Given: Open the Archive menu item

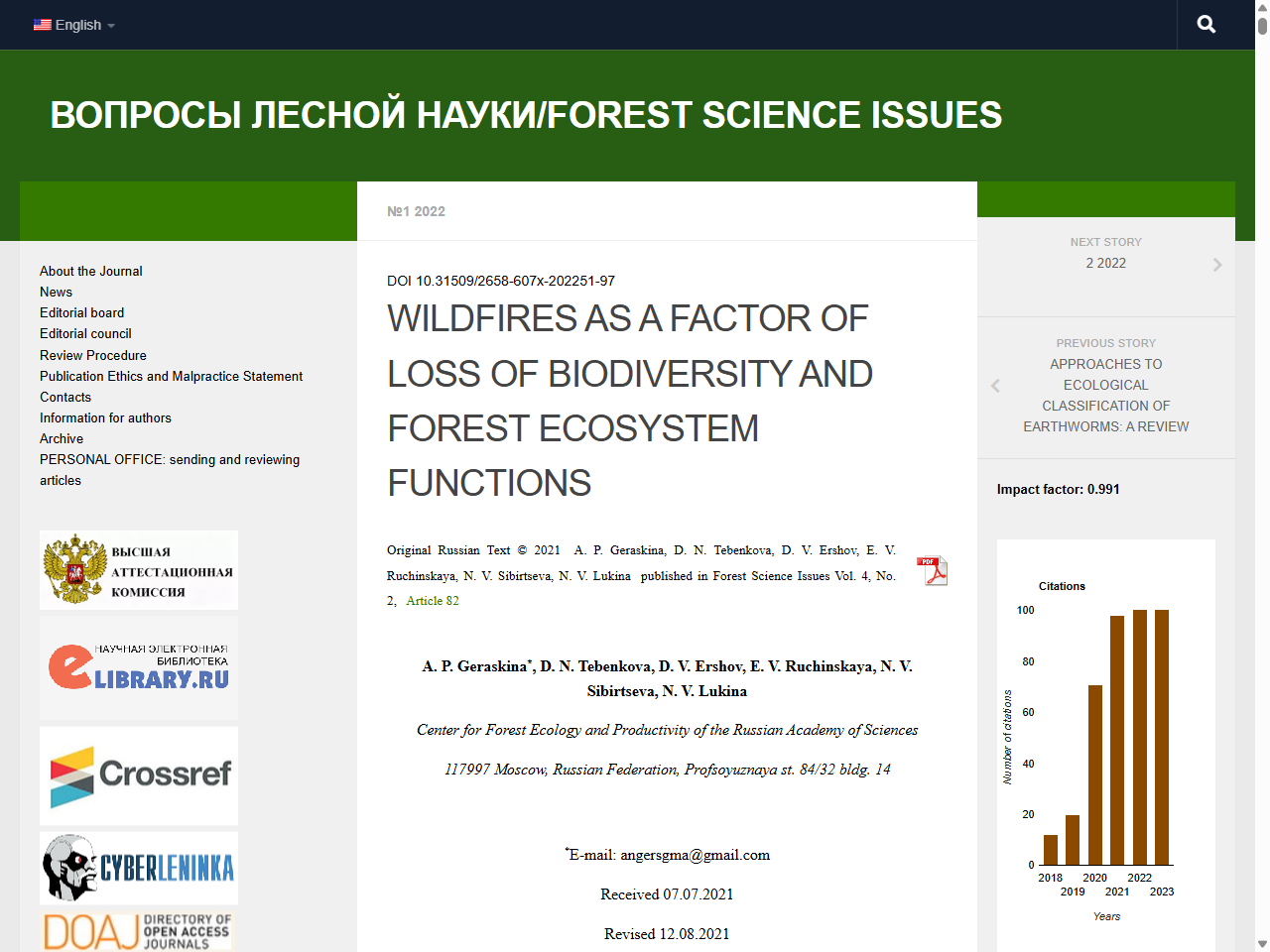Looking at the screenshot, I should click(x=61, y=438).
